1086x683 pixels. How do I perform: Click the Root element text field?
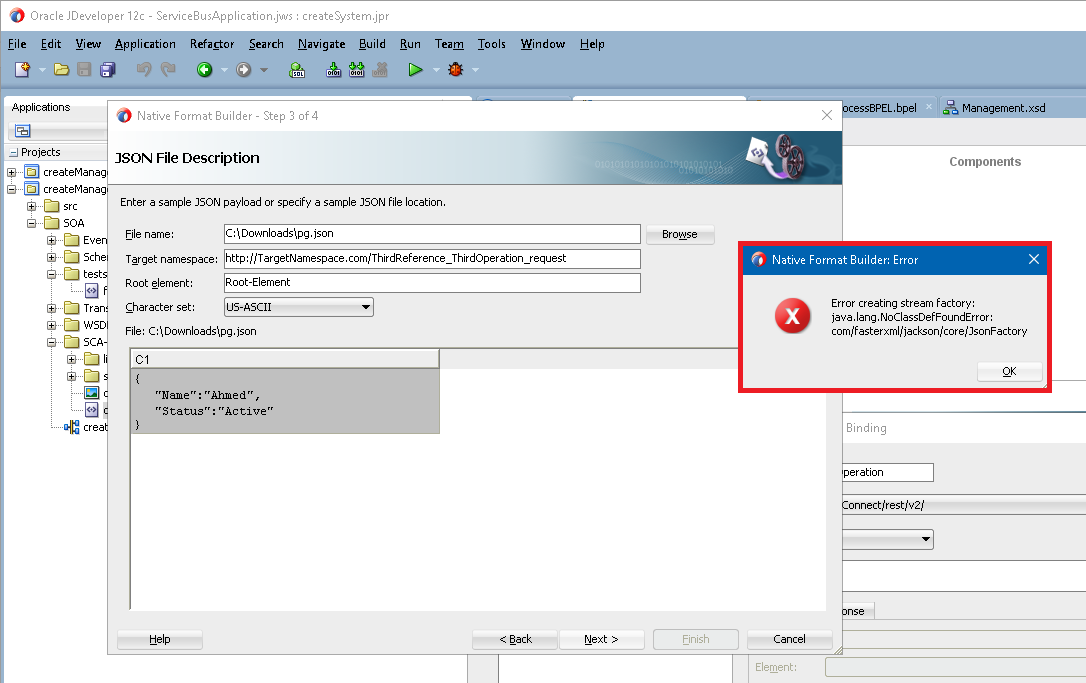point(431,283)
